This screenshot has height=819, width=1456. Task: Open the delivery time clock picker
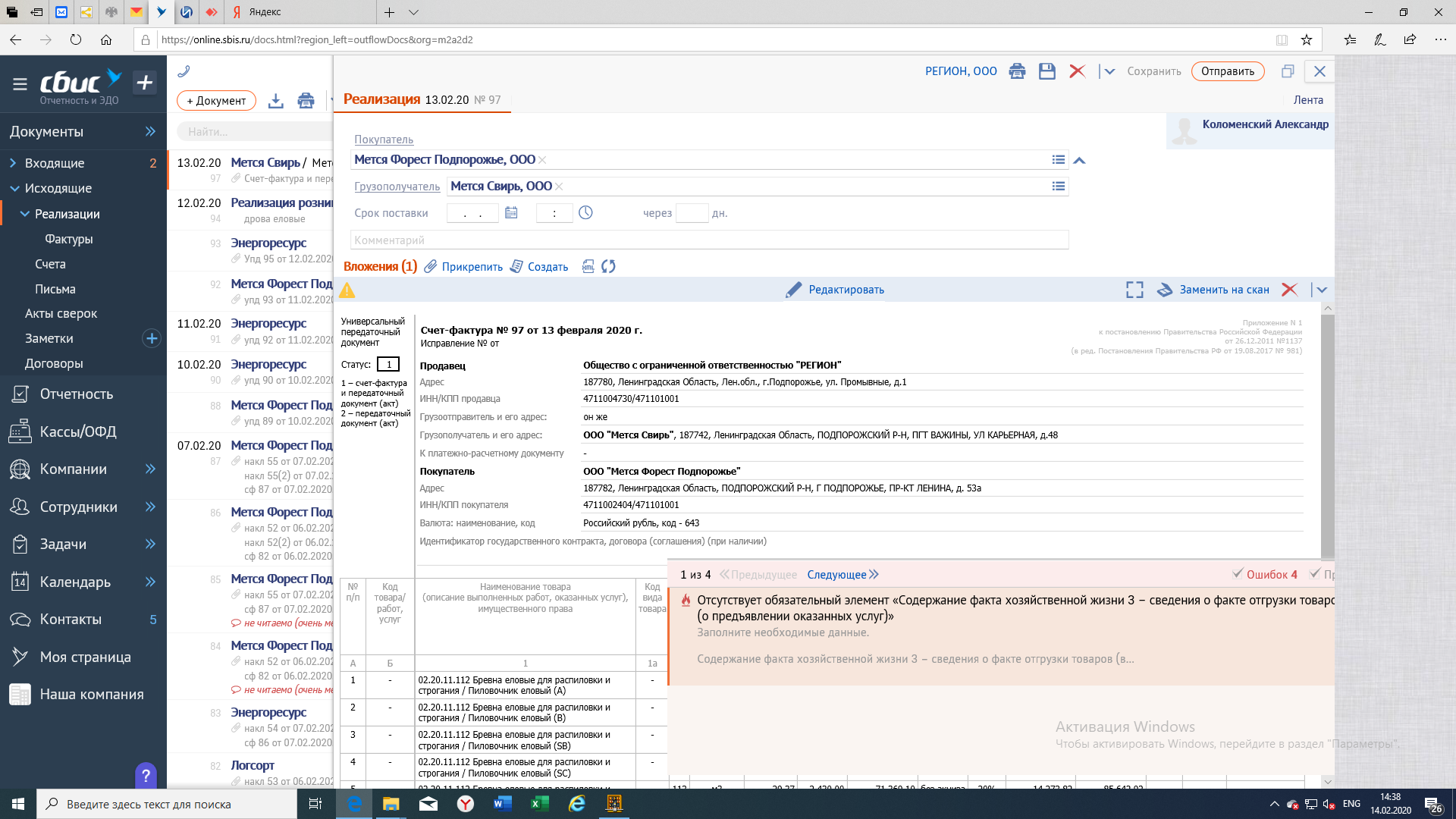(x=585, y=213)
